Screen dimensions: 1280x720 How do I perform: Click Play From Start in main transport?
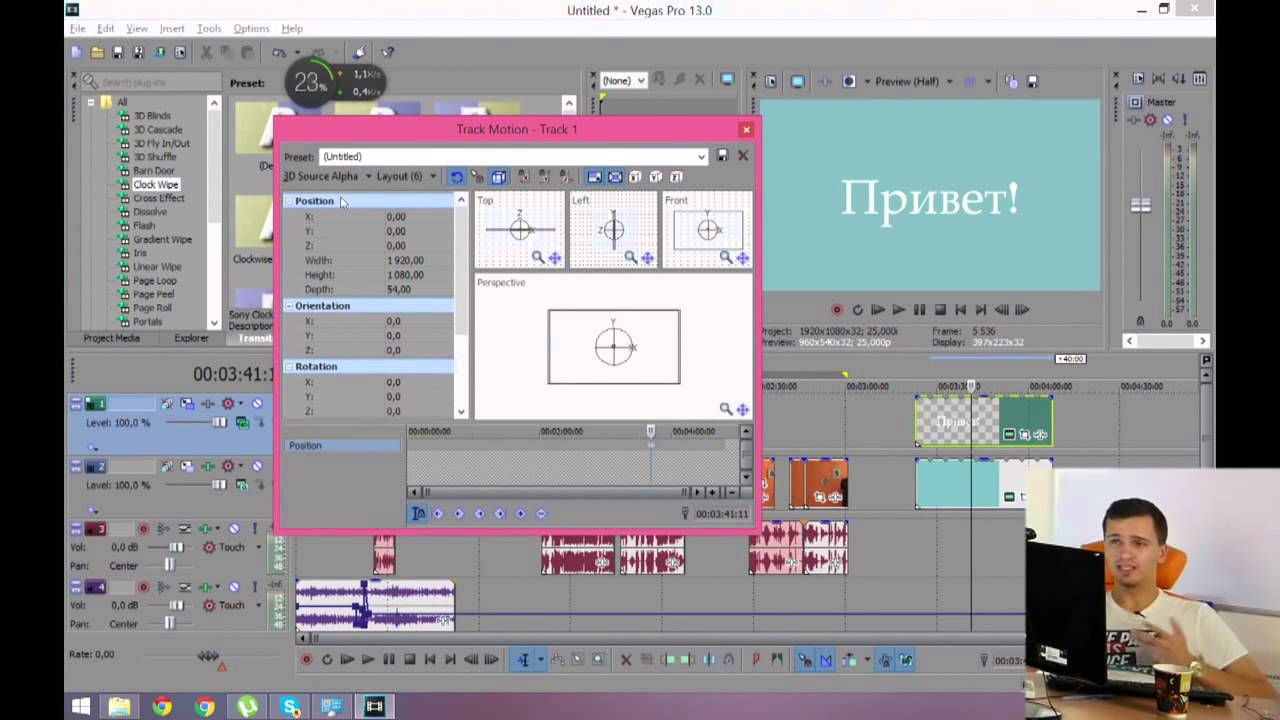point(347,660)
